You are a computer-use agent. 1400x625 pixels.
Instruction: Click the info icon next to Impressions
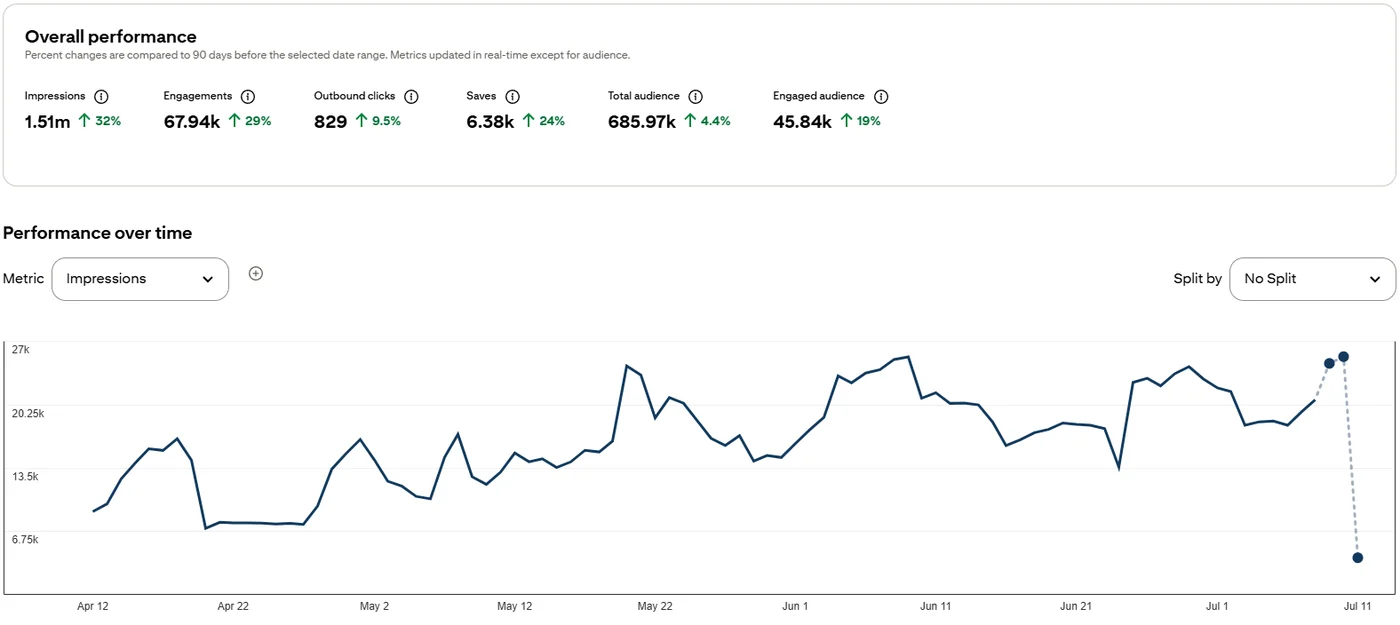[101, 97]
